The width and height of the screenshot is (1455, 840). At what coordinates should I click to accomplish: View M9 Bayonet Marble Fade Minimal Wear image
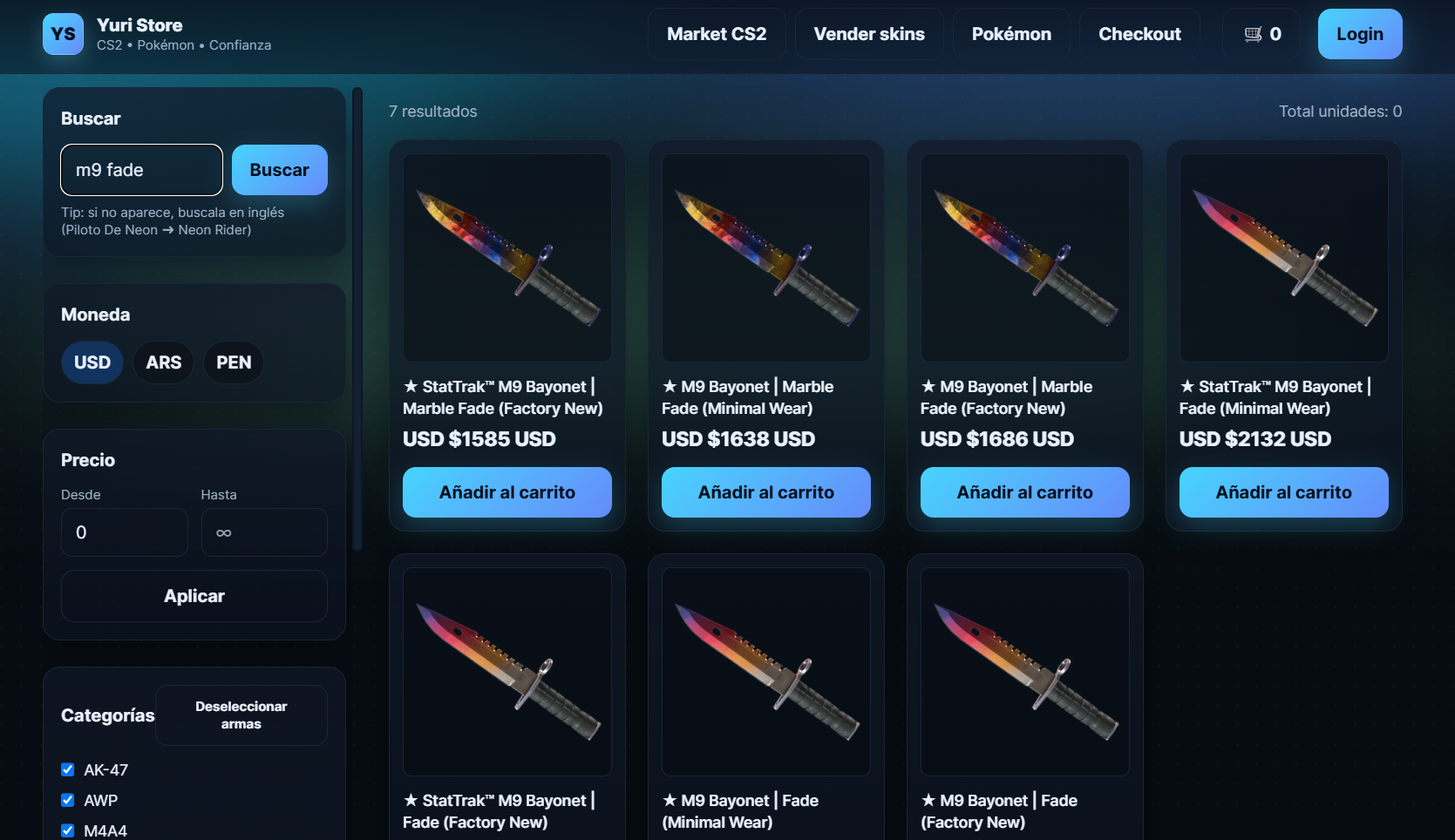coord(766,258)
